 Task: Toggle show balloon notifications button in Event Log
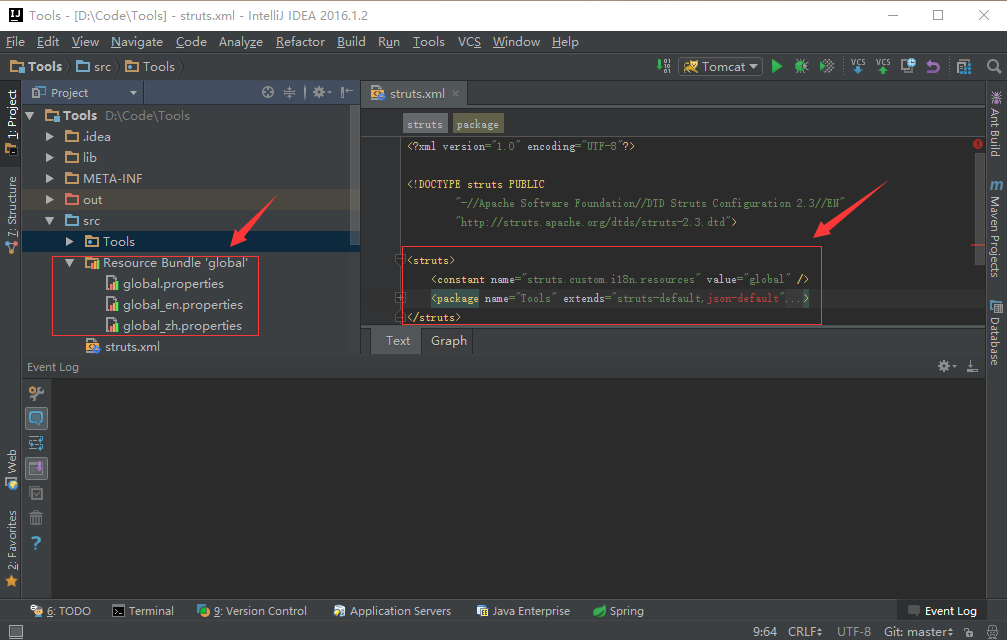(36, 418)
